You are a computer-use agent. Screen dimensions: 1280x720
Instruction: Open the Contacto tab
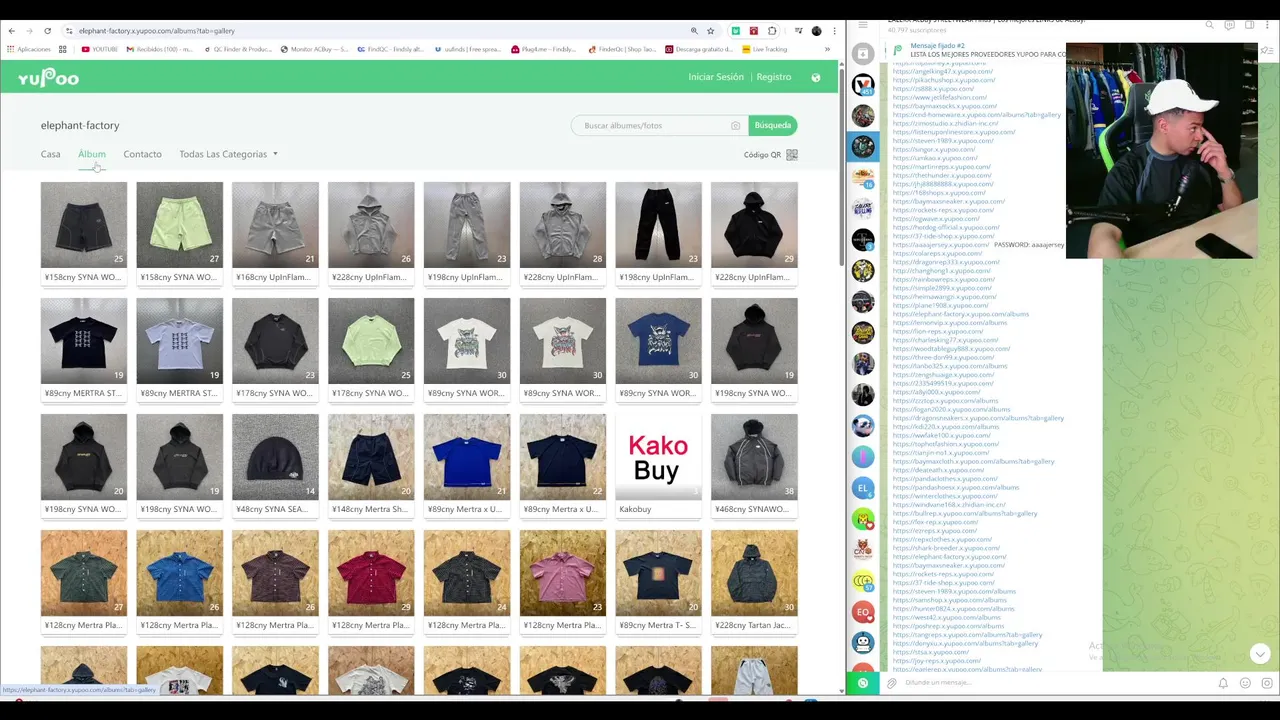tap(142, 155)
